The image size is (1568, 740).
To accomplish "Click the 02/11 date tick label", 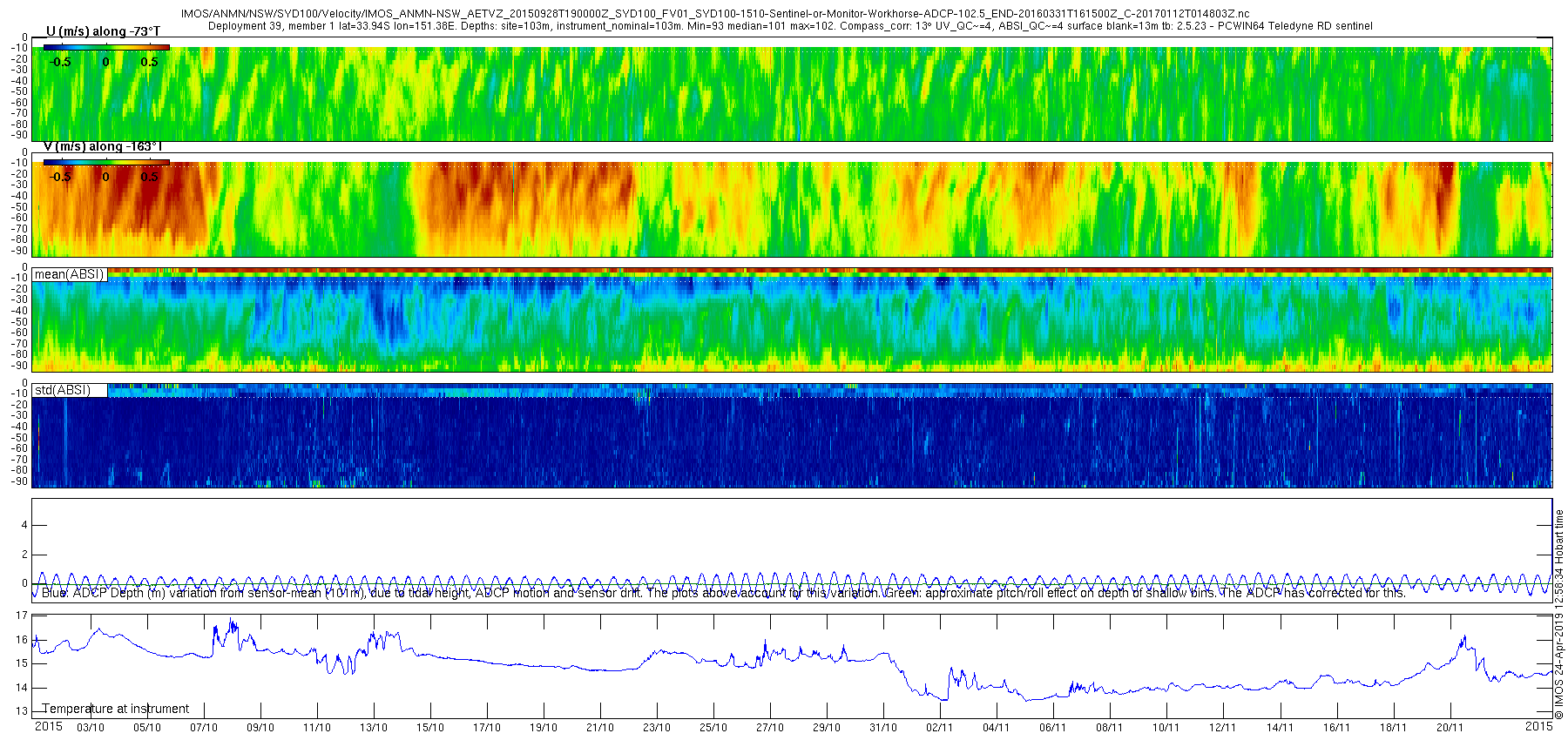I will (940, 727).
